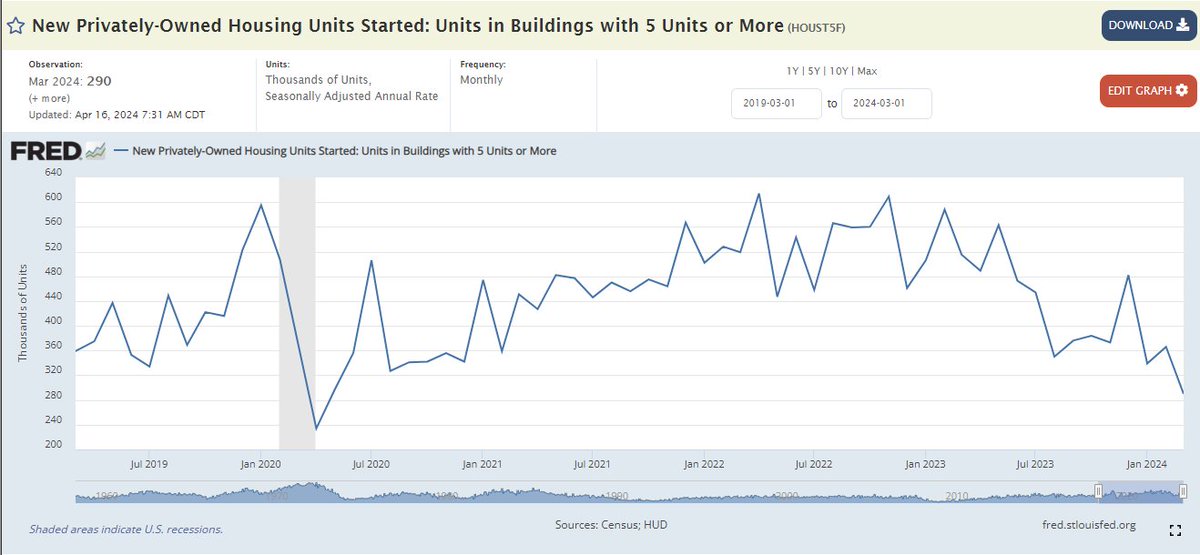Click the Jul 2021 x-axis label
Viewport: 1200px width, 555px height.
(593, 464)
